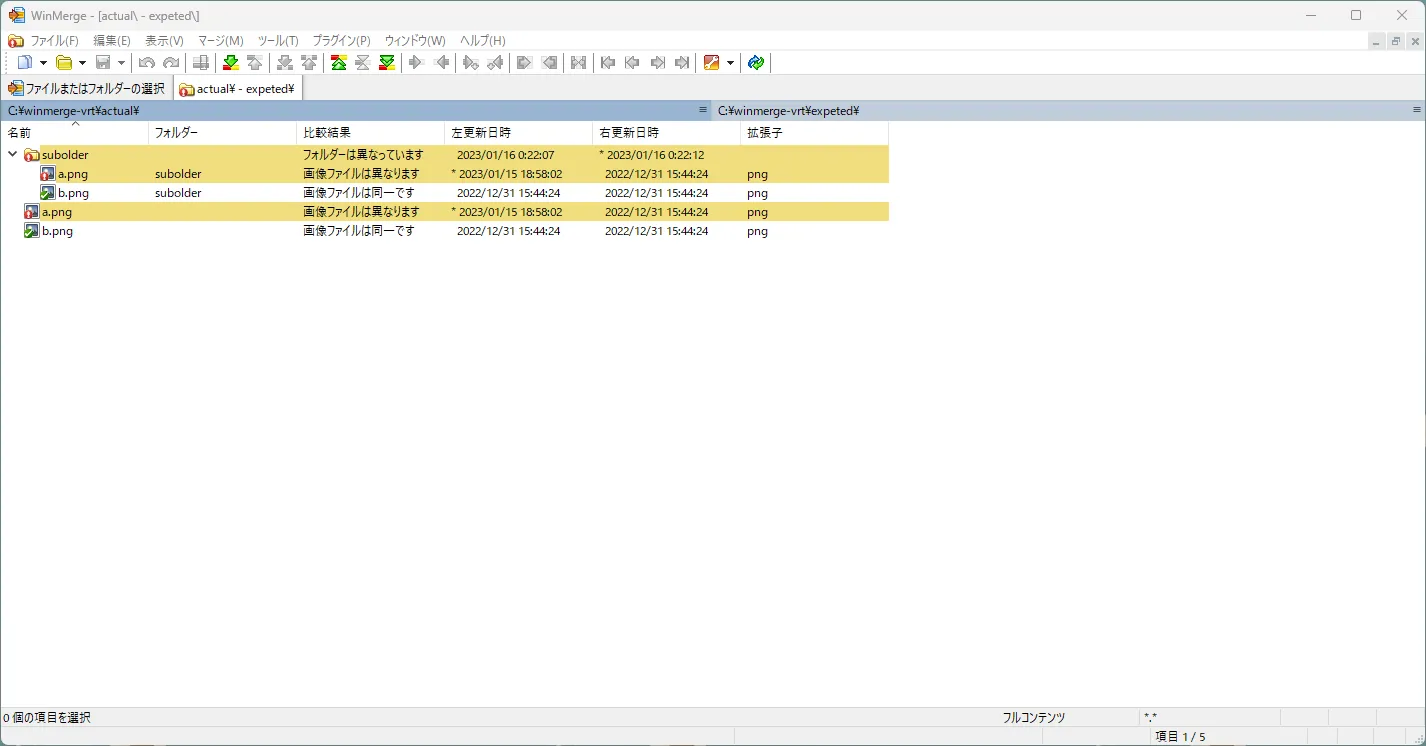Select the a.png row in subolder
1426x746 pixels.
(68, 173)
